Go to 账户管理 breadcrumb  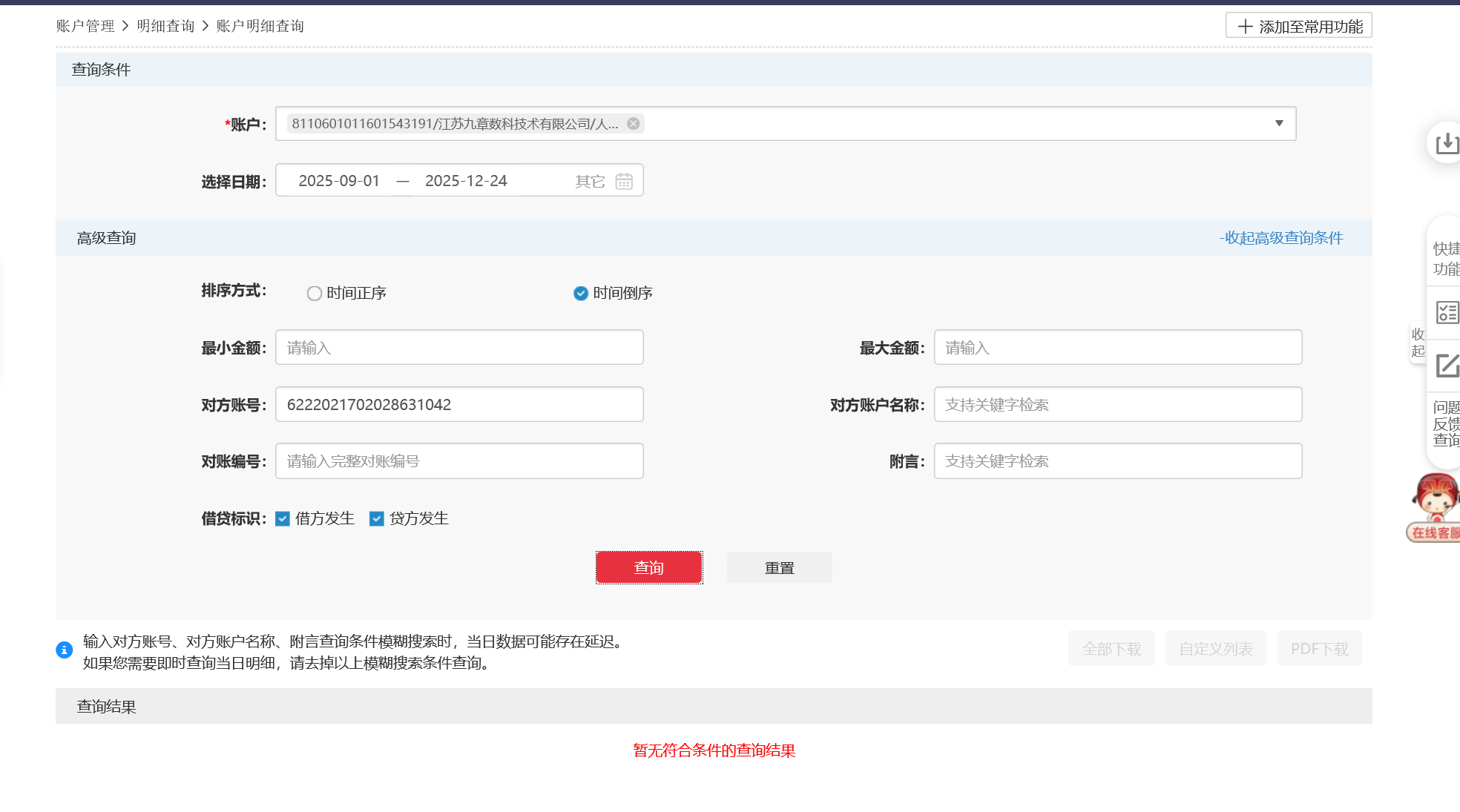(85, 26)
